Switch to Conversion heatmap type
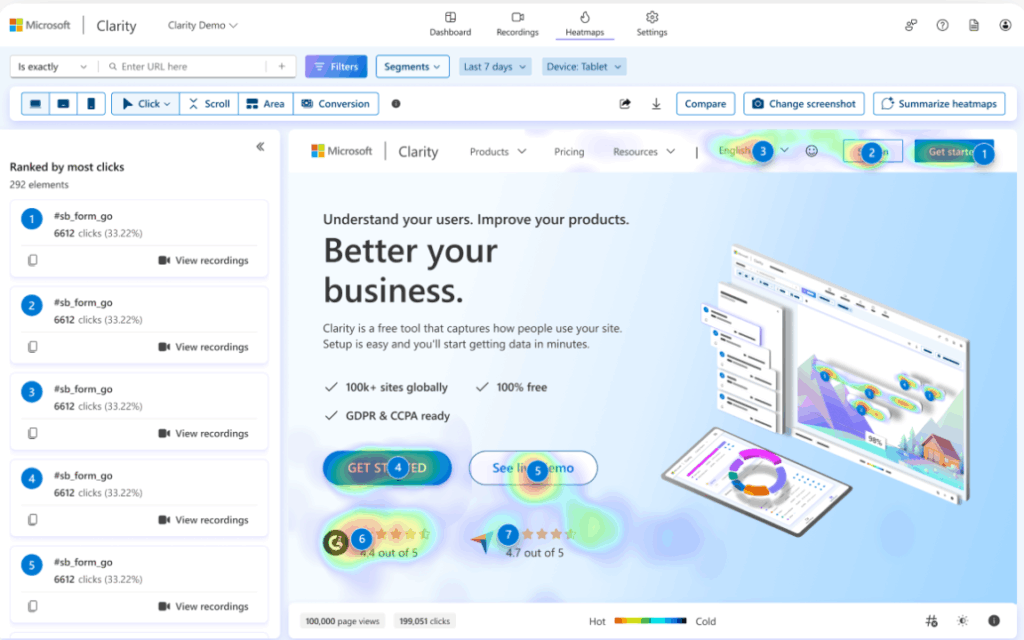 [x=336, y=104]
